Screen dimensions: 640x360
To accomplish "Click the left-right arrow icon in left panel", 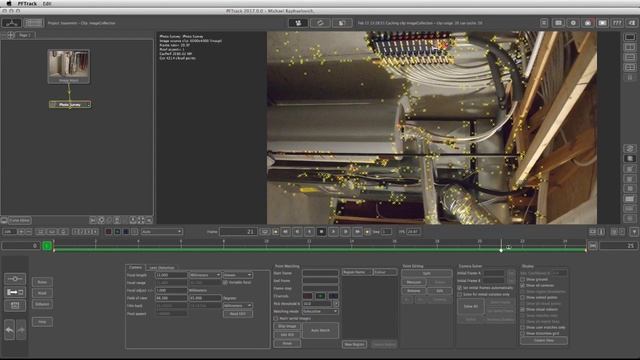I will coord(15,292).
